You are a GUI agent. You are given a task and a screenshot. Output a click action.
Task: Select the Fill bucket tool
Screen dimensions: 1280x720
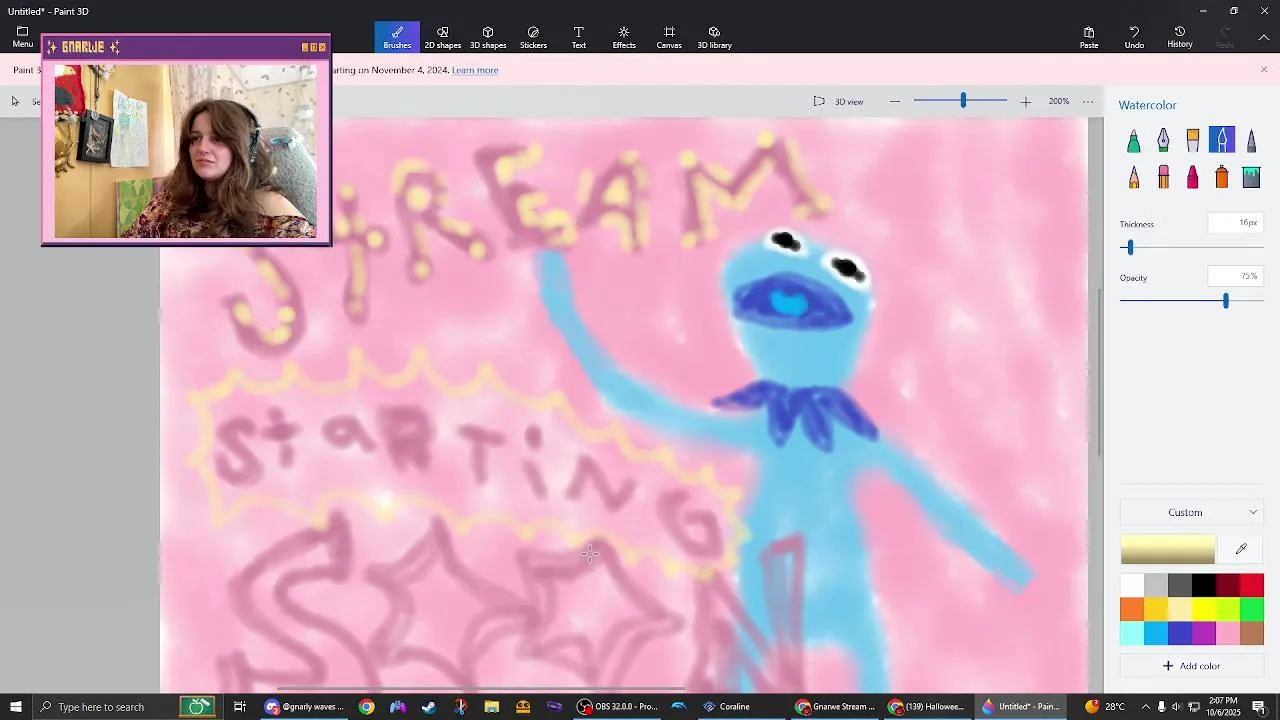(x=1251, y=177)
